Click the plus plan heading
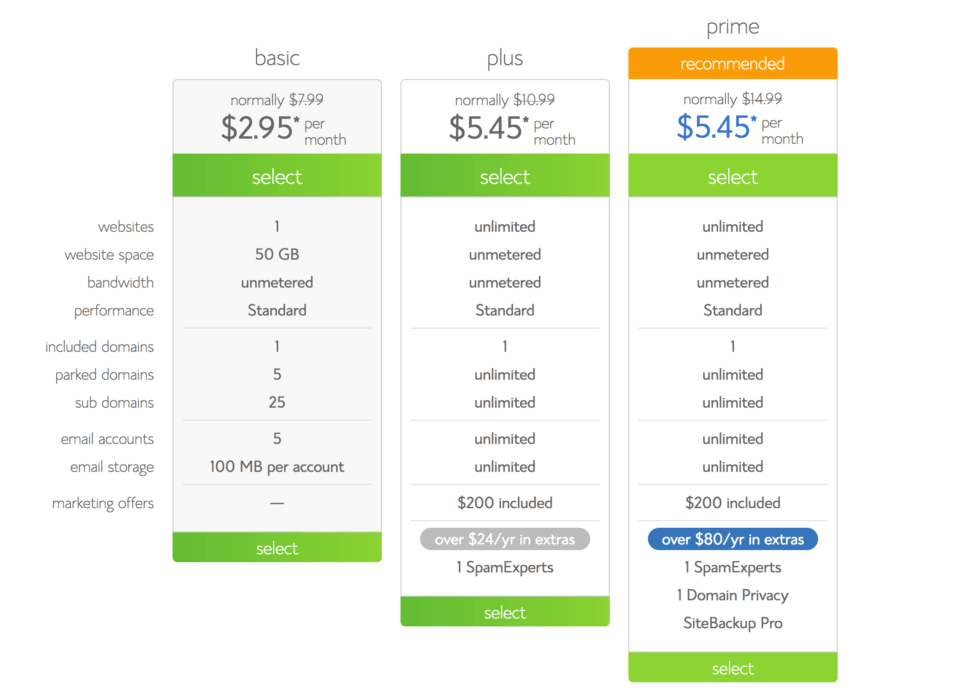Screen dimensions: 960x699 pos(505,58)
